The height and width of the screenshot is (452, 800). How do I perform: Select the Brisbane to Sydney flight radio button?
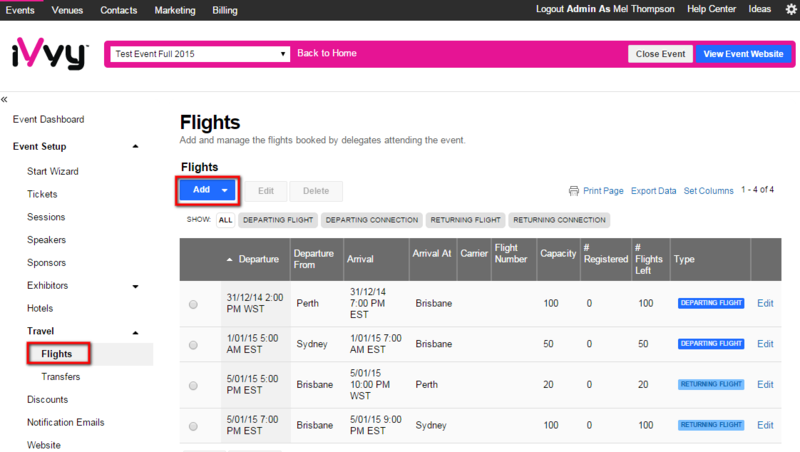point(193,426)
